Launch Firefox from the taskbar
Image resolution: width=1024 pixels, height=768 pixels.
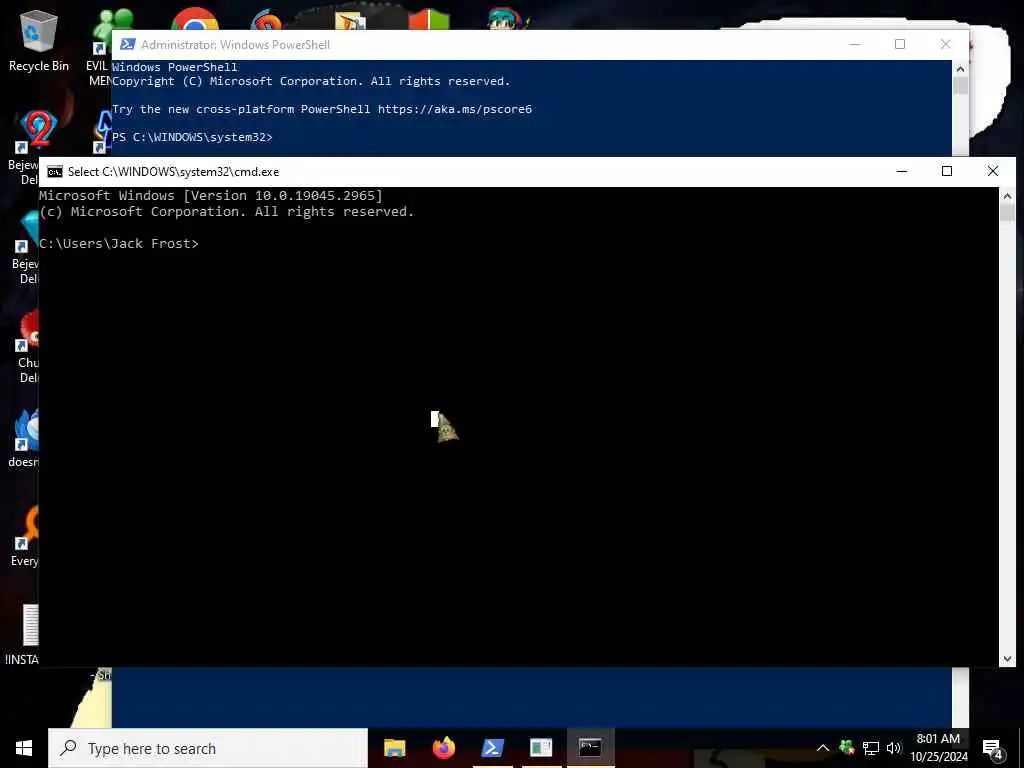pos(443,748)
